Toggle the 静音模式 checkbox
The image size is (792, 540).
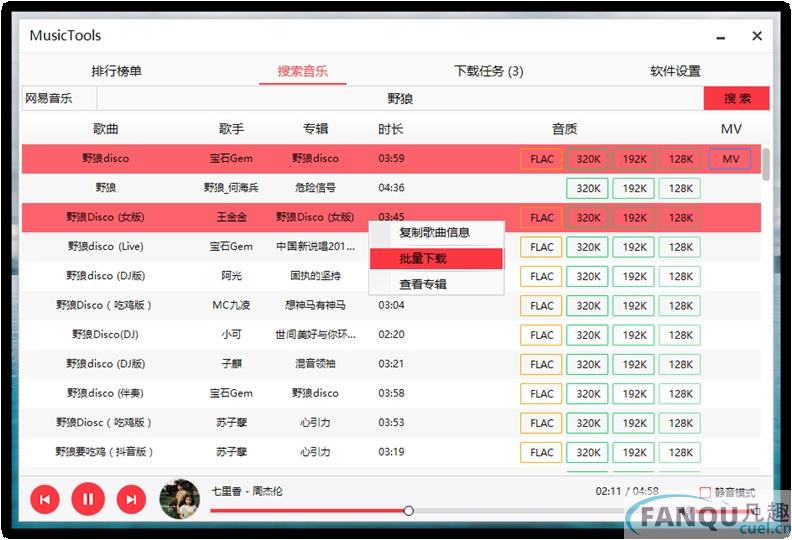[705, 493]
